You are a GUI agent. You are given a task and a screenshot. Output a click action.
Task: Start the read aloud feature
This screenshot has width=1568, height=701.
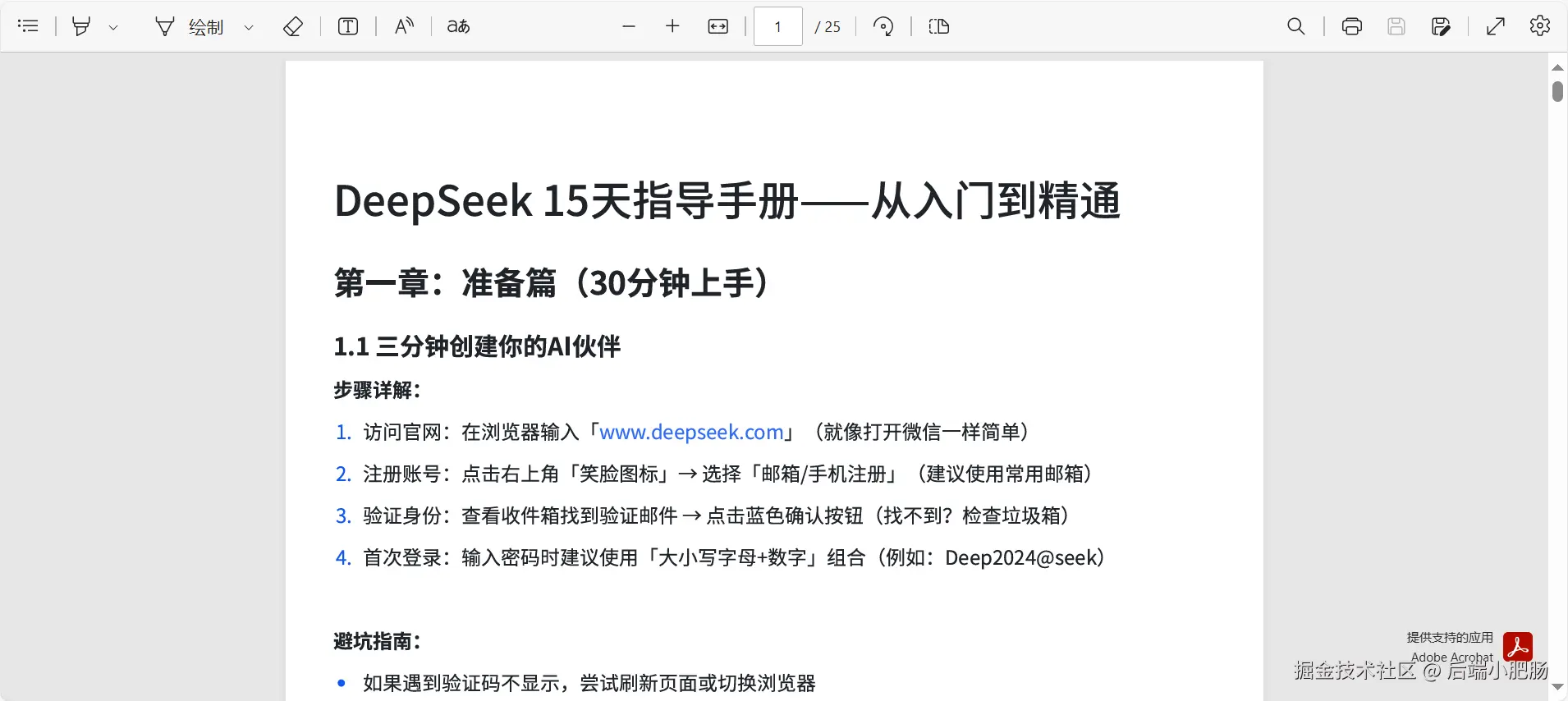tap(404, 26)
